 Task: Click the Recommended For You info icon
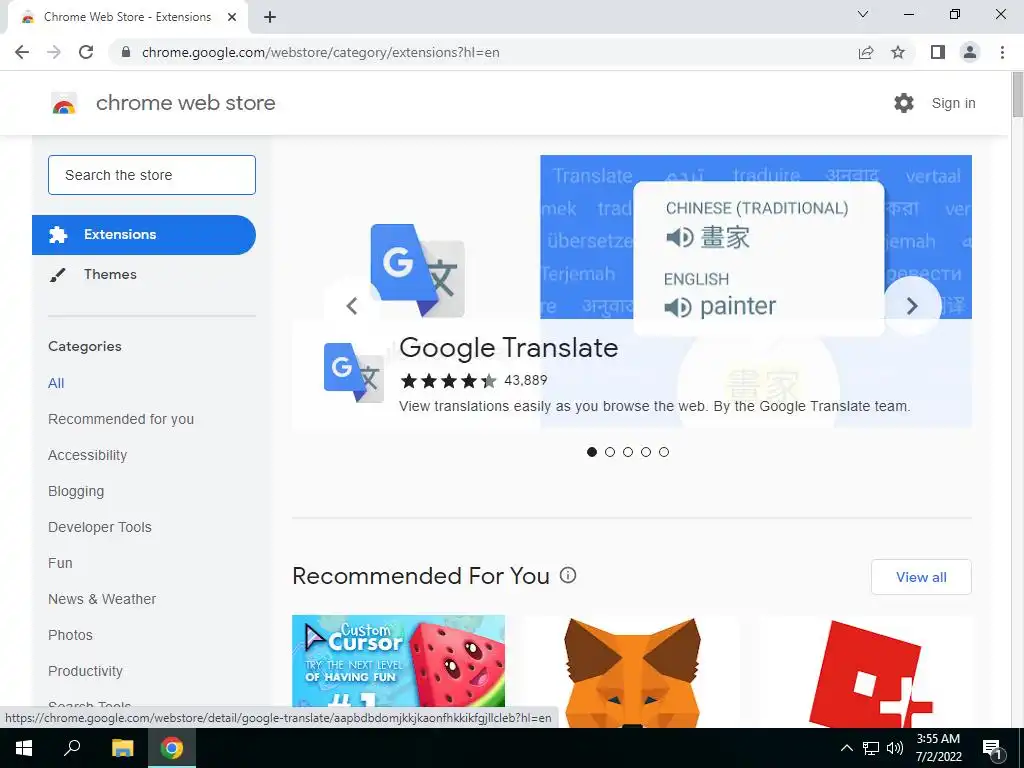pos(568,575)
